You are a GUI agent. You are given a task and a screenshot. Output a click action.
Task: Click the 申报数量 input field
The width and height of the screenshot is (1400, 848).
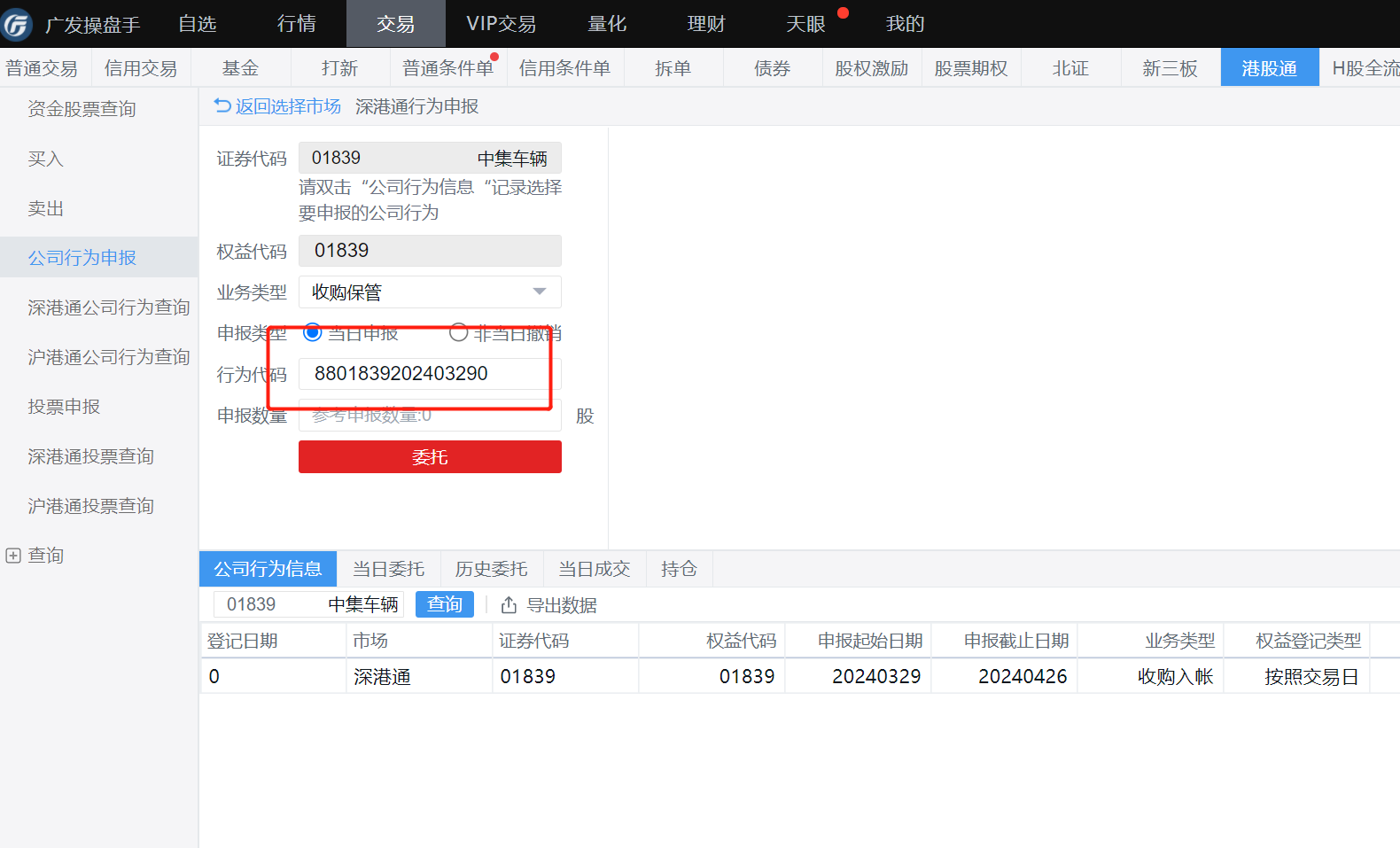[430, 416]
